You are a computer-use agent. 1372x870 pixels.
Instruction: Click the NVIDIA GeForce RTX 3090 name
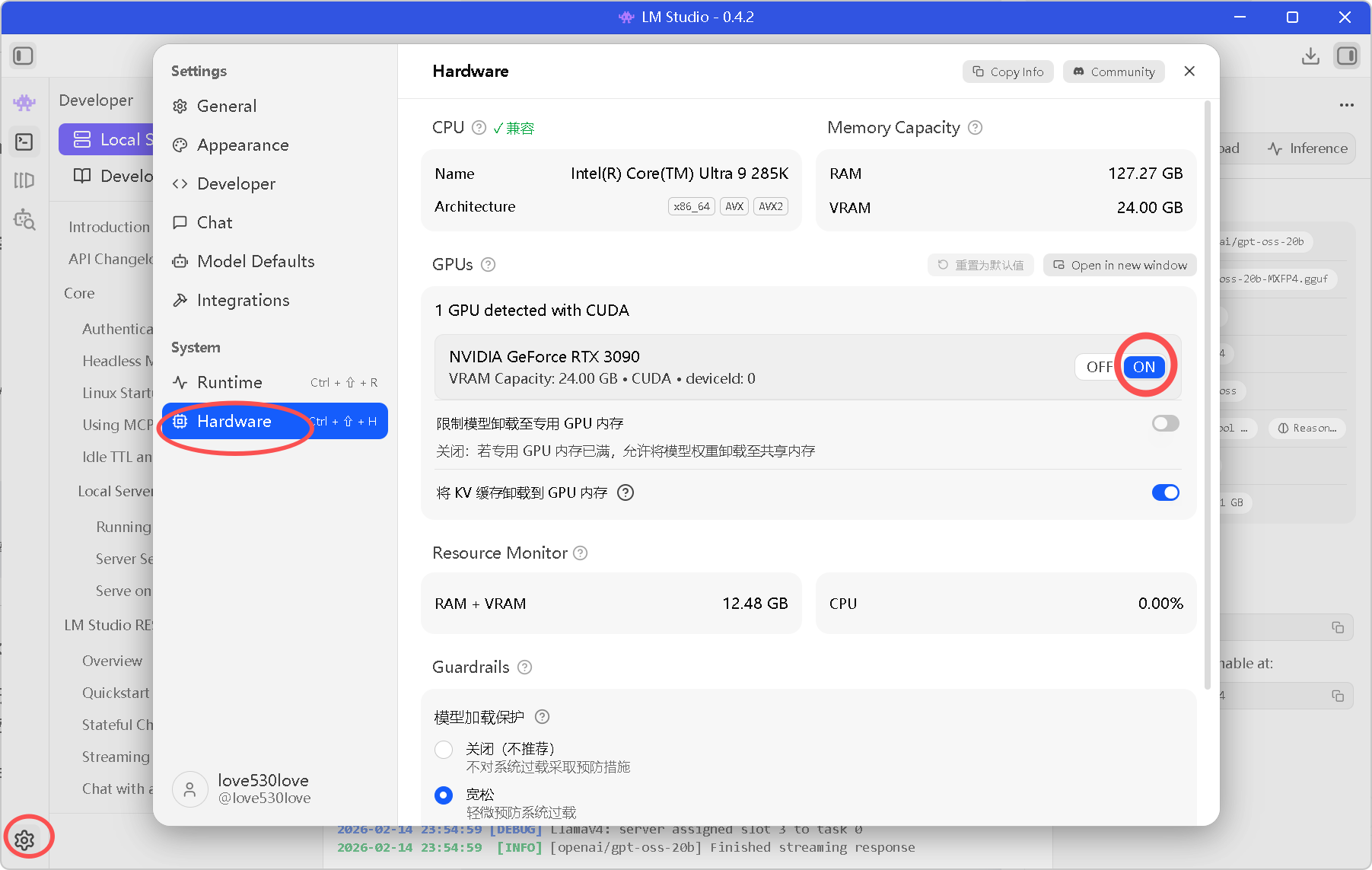click(x=544, y=357)
